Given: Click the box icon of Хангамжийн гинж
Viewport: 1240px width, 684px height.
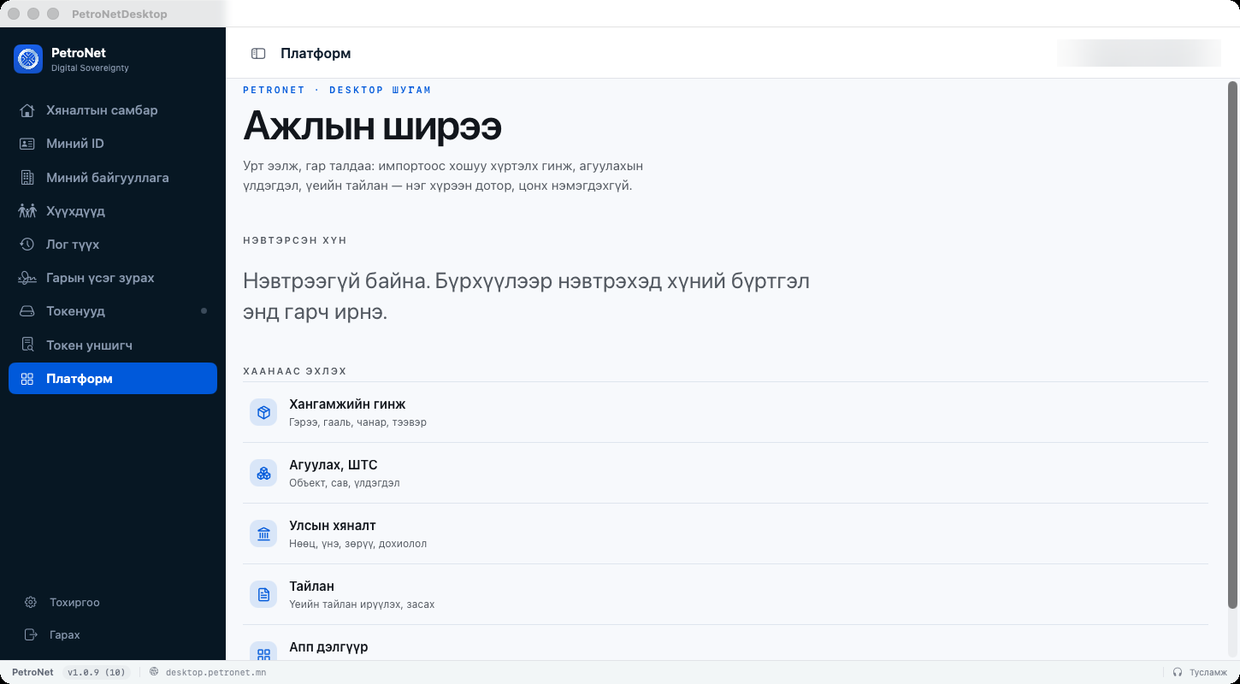Looking at the screenshot, I should pos(263,412).
